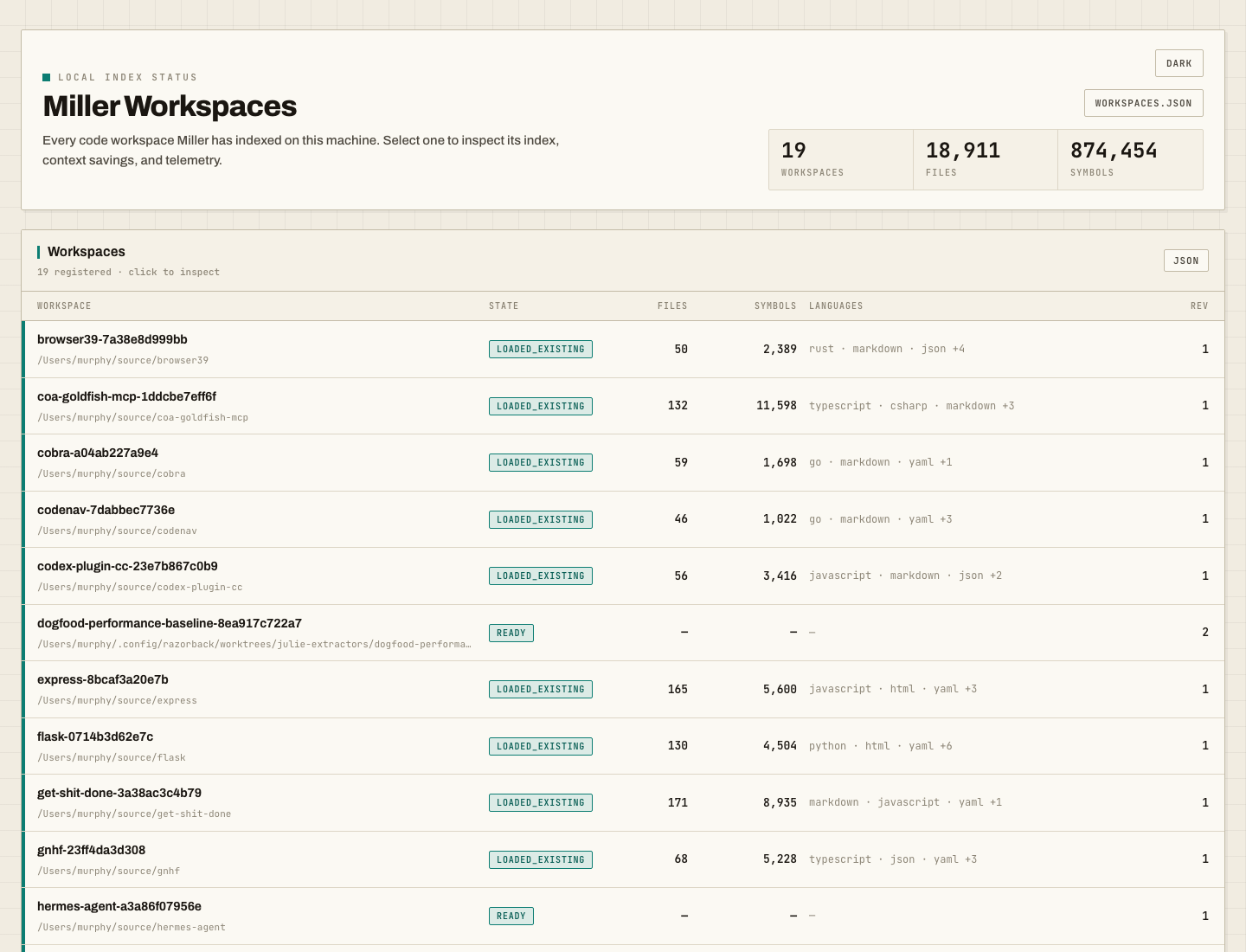Select the express-8bcaf3a20e7b workspace

click(623, 690)
